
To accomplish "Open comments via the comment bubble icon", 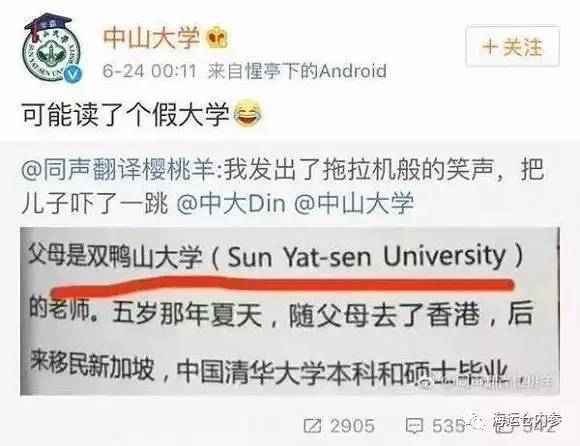I will [x=414, y=426].
